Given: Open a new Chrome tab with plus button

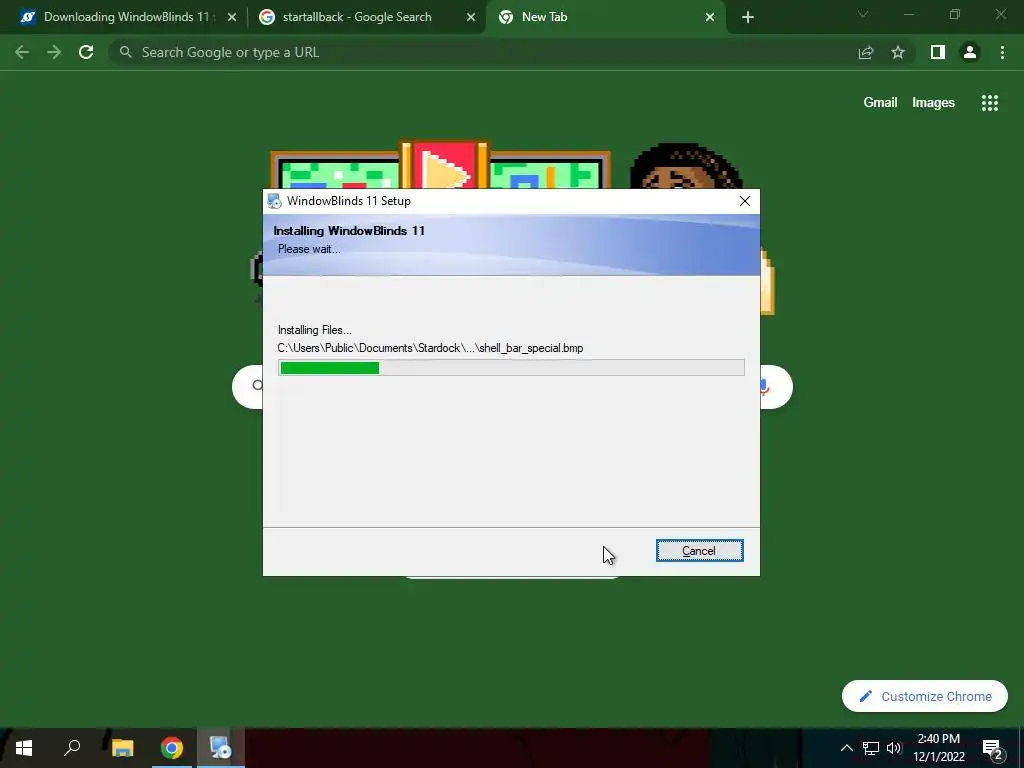Looking at the screenshot, I should [x=748, y=18].
